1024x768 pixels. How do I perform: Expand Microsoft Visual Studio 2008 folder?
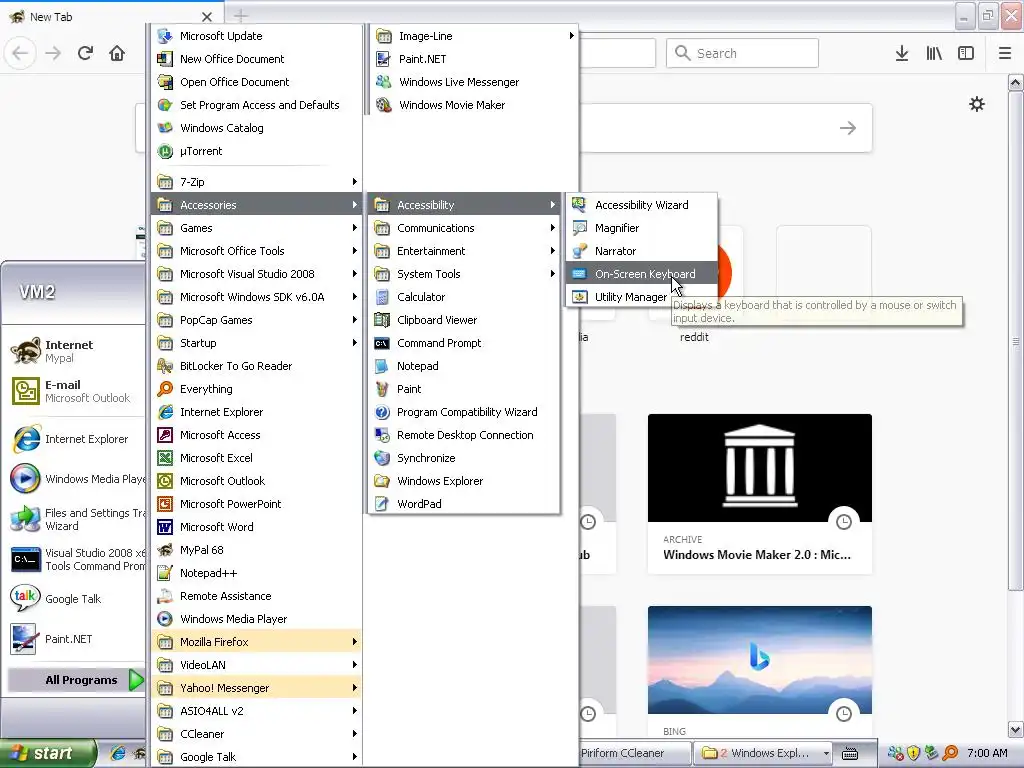pyautogui.click(x=257, y=274)
